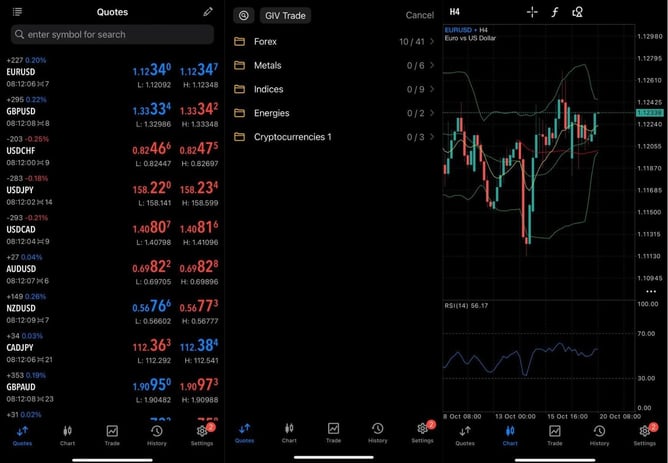Click the current price label 1.12338
Viewport: 668px width, 463px height.
point(650,113)
